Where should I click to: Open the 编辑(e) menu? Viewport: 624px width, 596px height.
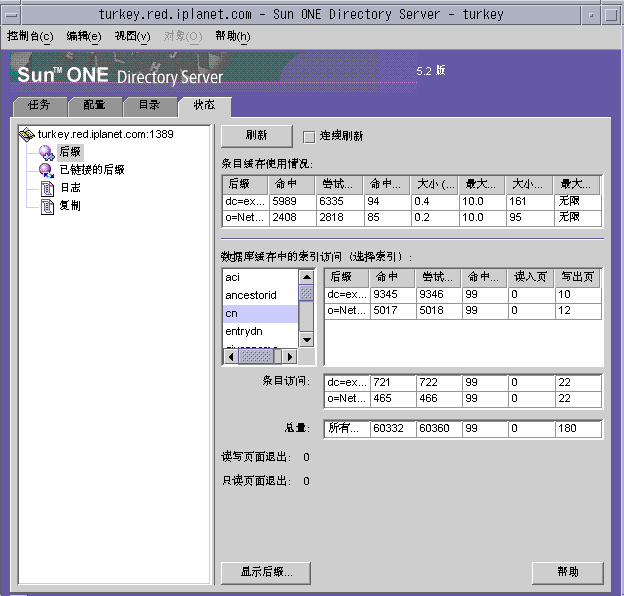click(x=84, y=37)
